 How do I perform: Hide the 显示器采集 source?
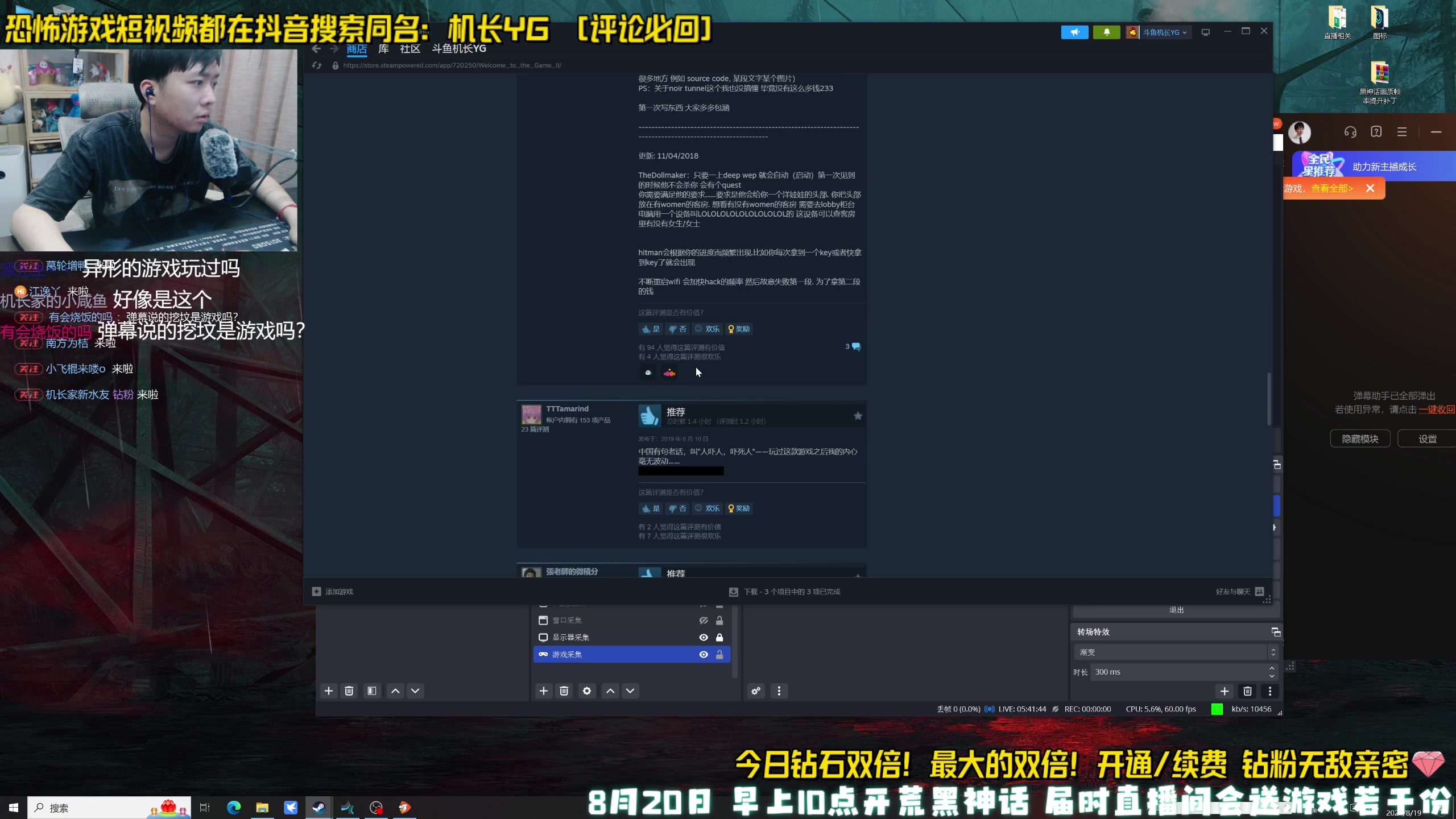click(x=704, y=637)
